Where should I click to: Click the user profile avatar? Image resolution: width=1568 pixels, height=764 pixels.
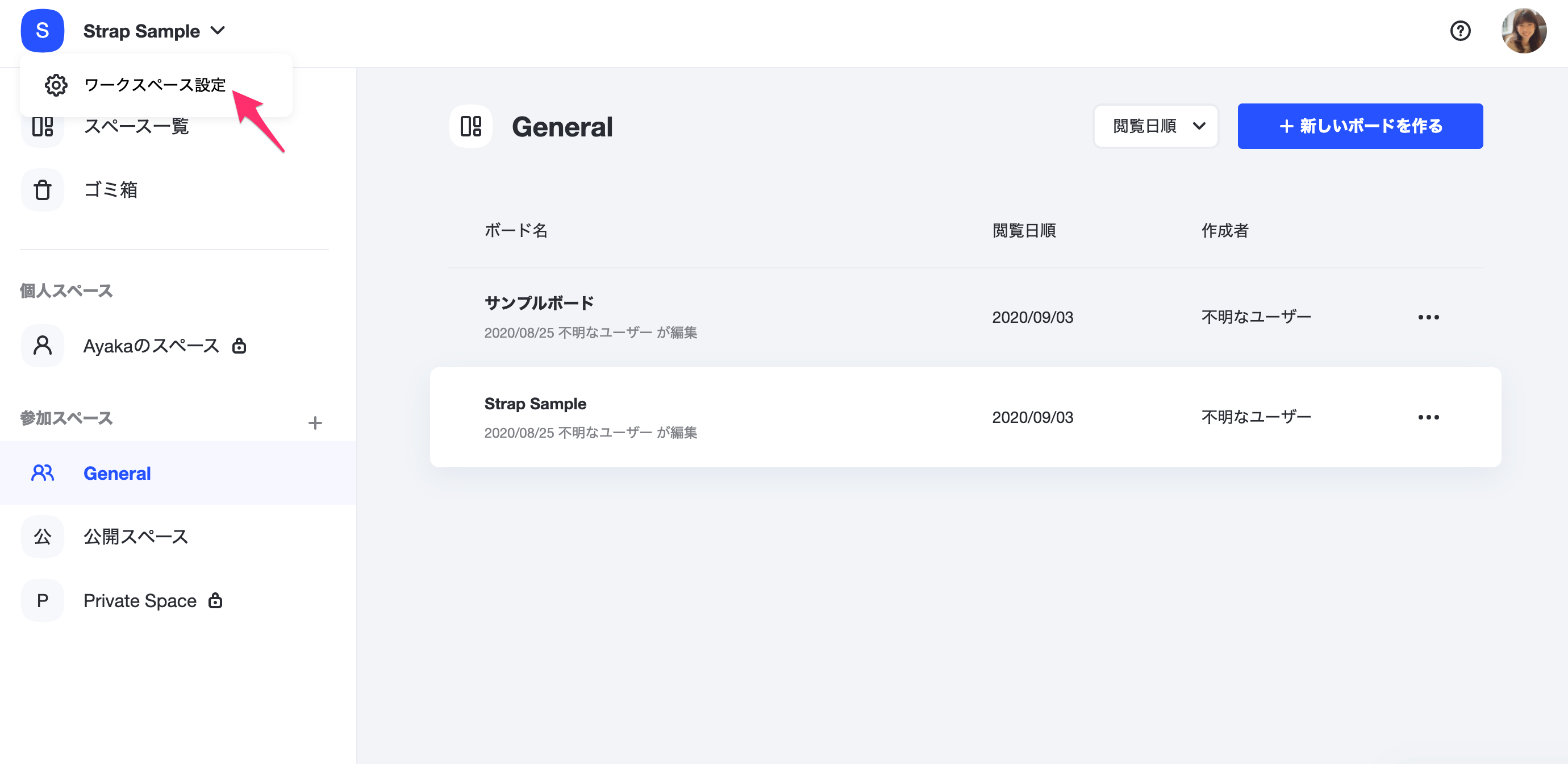[x=1523, y=31]
